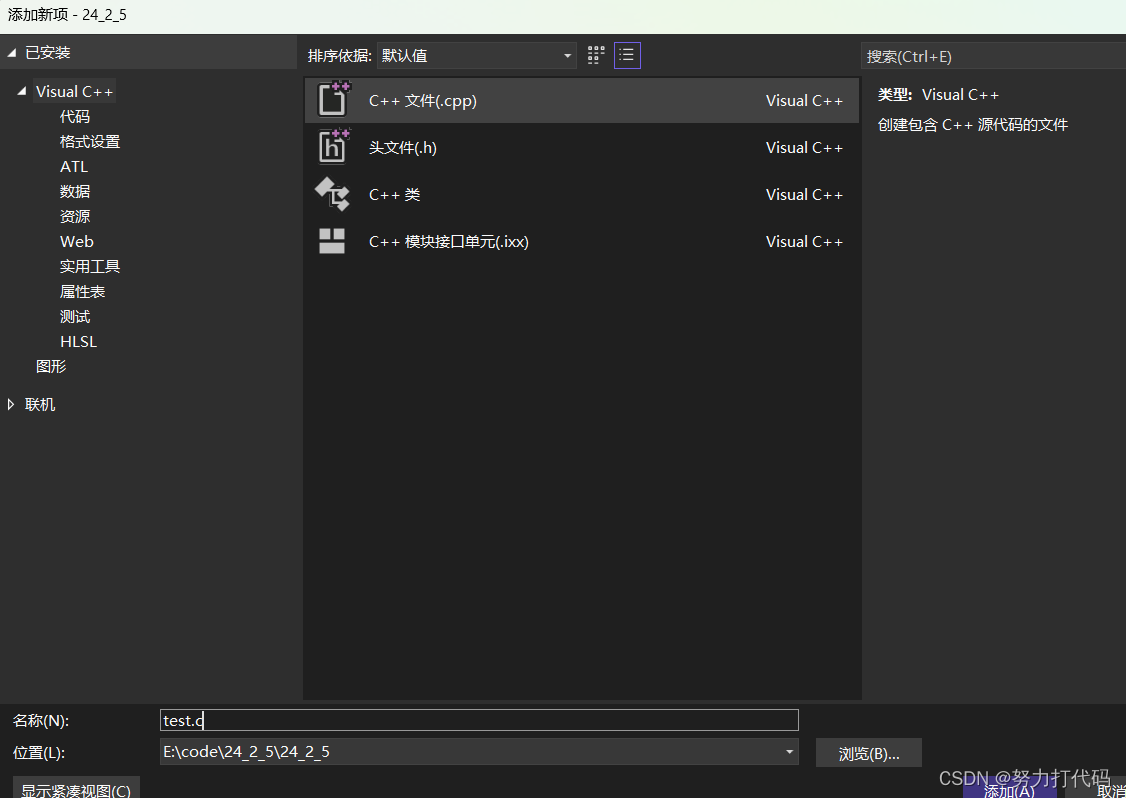Collapse the Visual C++ tree node
This screenshot has height=798, width=1126.
click(x=22, y=90)
